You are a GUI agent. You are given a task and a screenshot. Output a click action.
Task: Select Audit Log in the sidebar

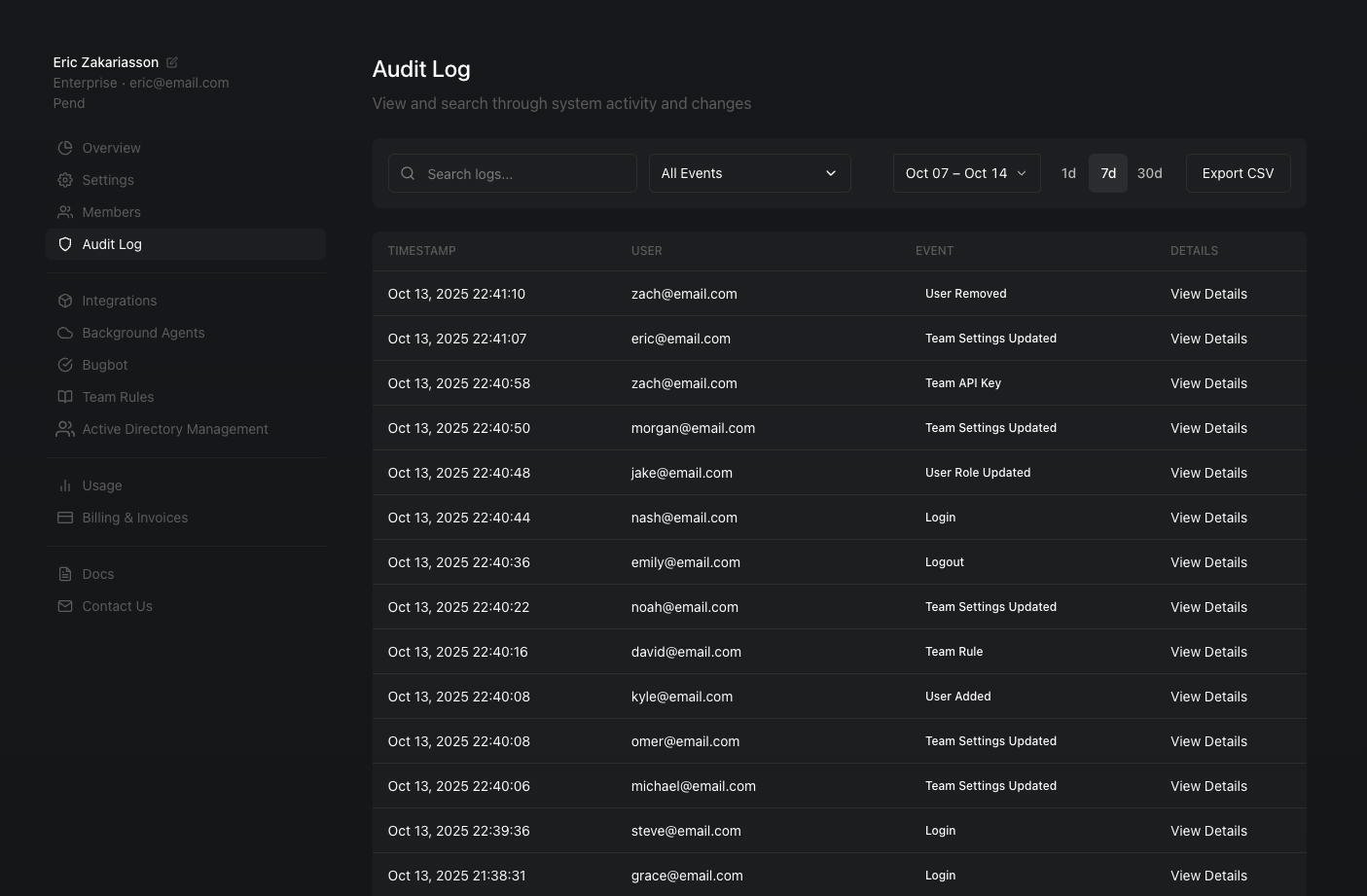[x=112, y=244]
